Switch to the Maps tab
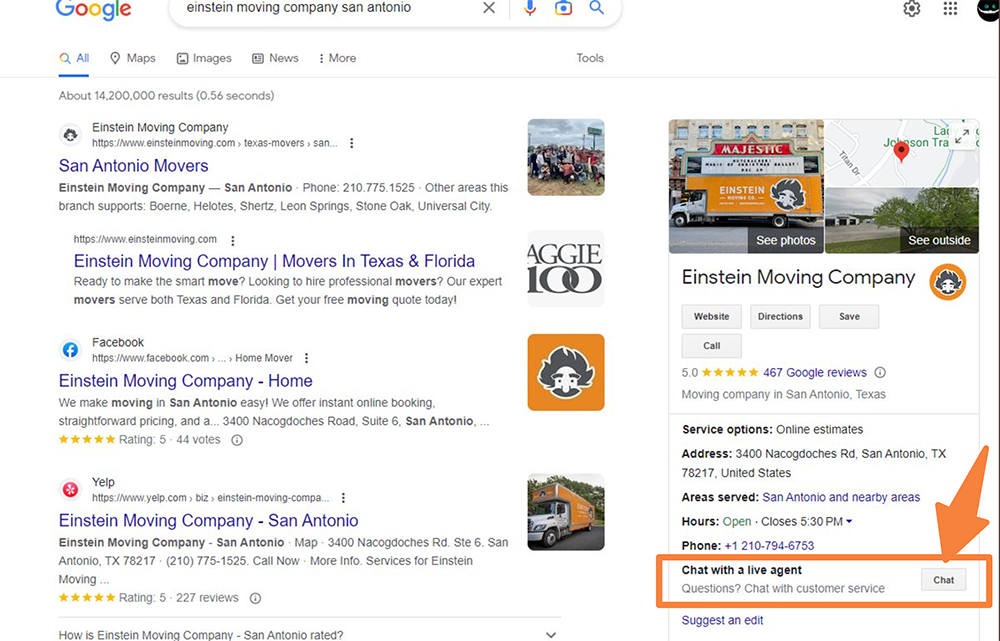The width and height of the screenshot is (1000, 641). point(133,58)
